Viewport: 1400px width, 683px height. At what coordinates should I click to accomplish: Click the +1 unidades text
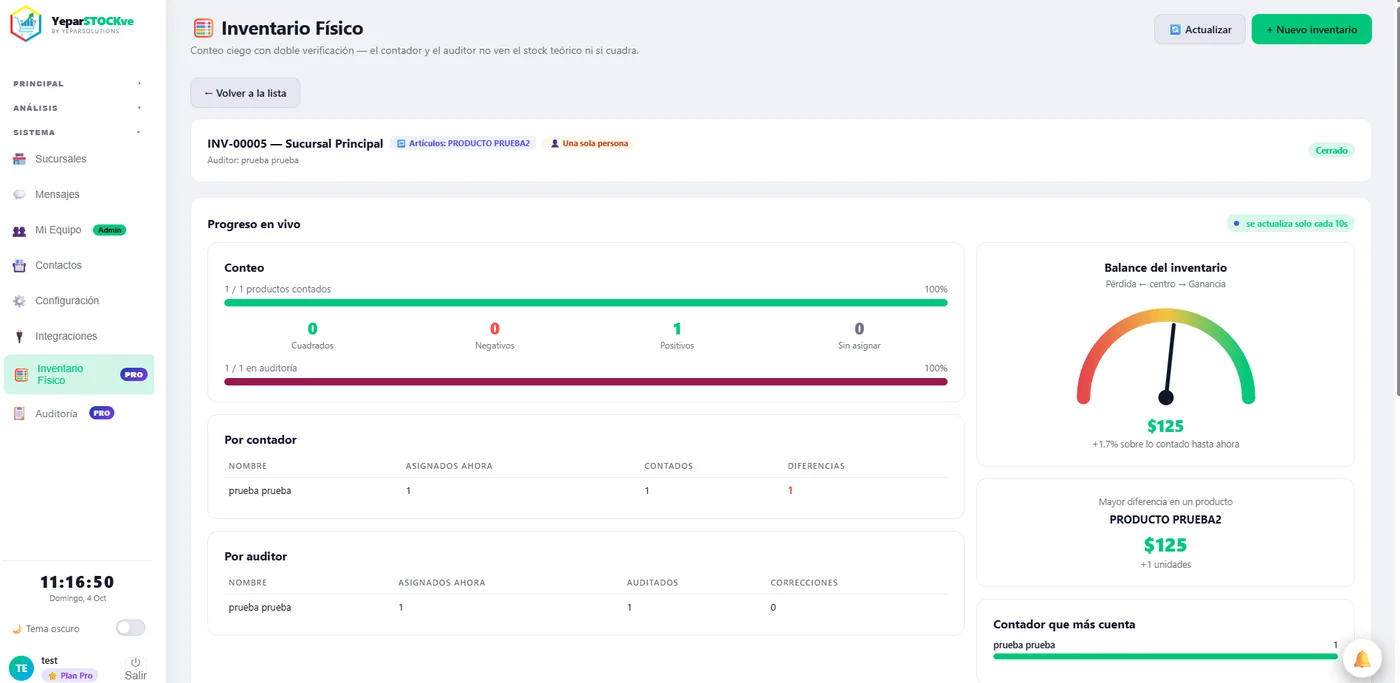(1165, 565)
